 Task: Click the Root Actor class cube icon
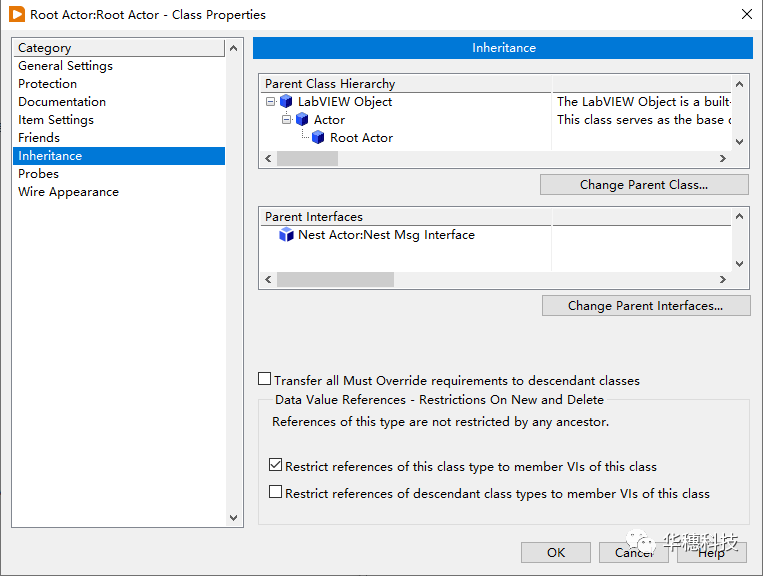318,138
